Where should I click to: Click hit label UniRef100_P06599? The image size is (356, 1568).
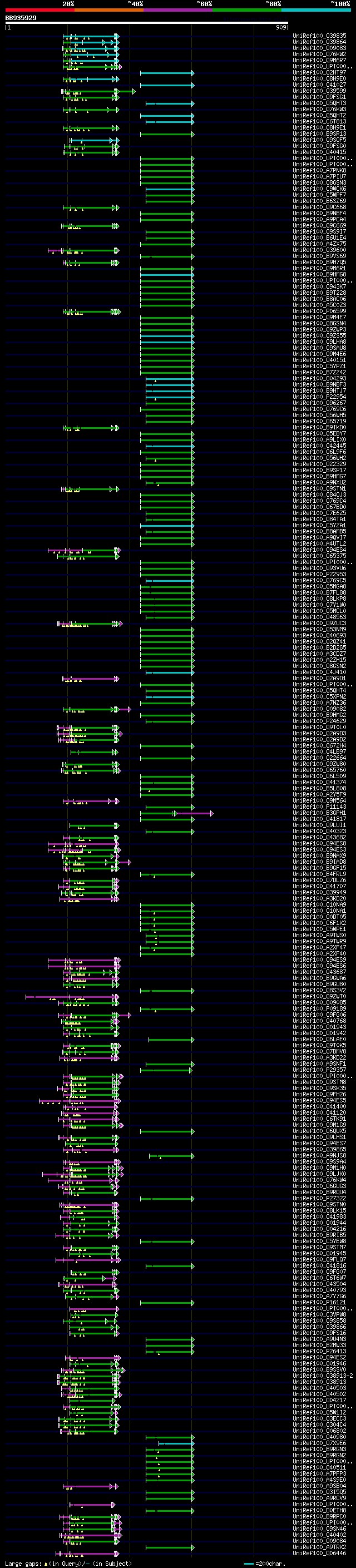tap(319, 311)
